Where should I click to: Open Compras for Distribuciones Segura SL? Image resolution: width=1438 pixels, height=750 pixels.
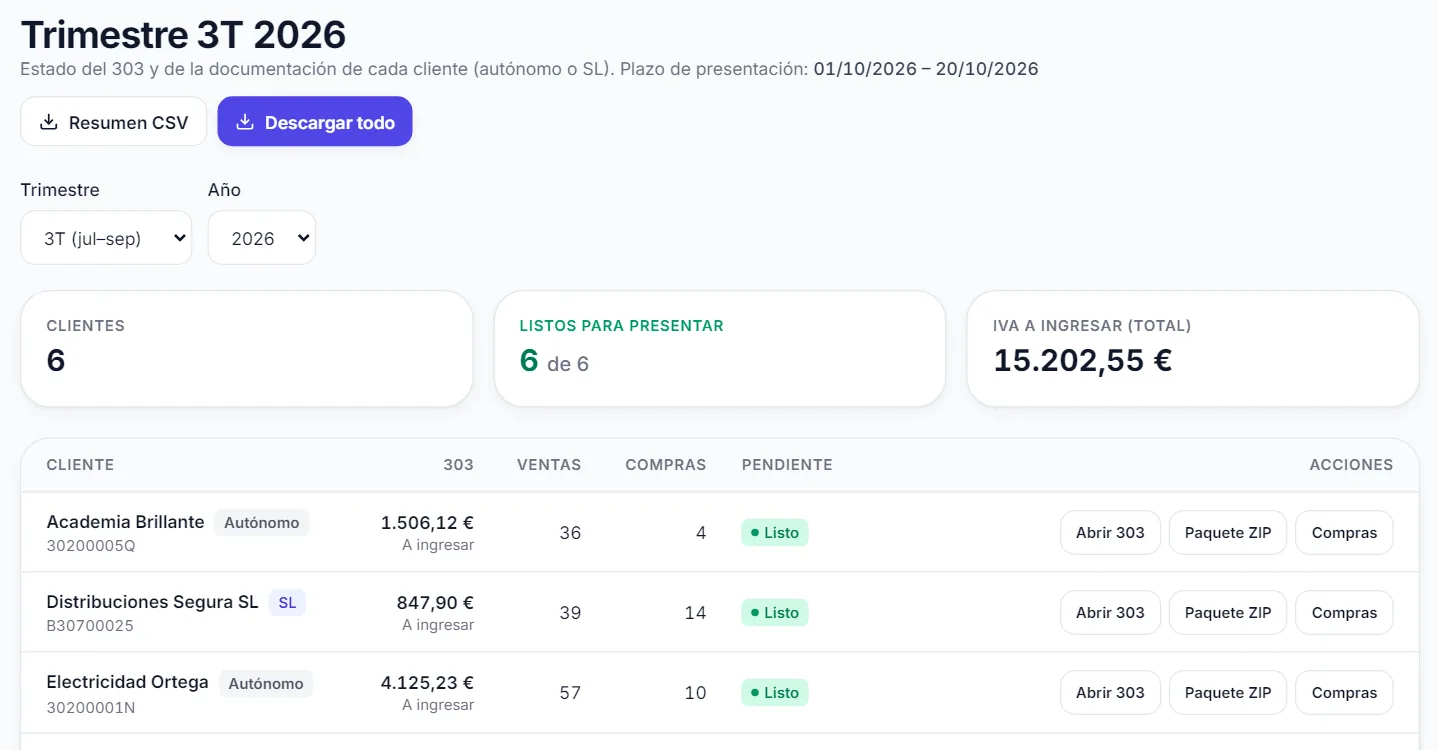coord(1344,613)
